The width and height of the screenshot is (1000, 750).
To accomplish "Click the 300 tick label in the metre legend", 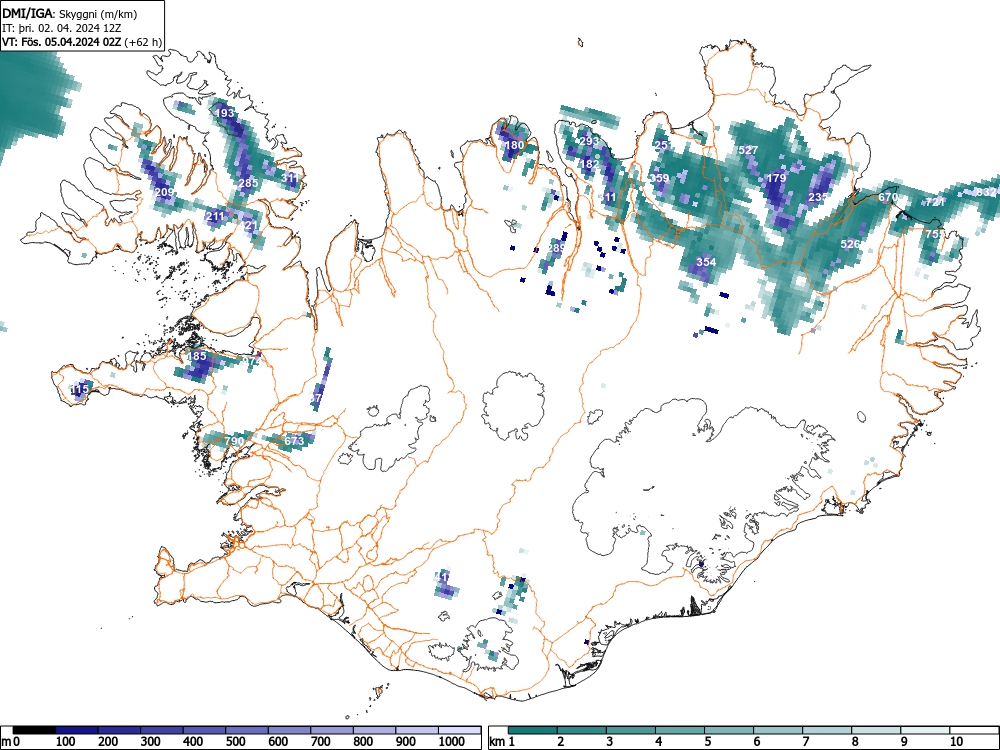I will click(151, 741).
